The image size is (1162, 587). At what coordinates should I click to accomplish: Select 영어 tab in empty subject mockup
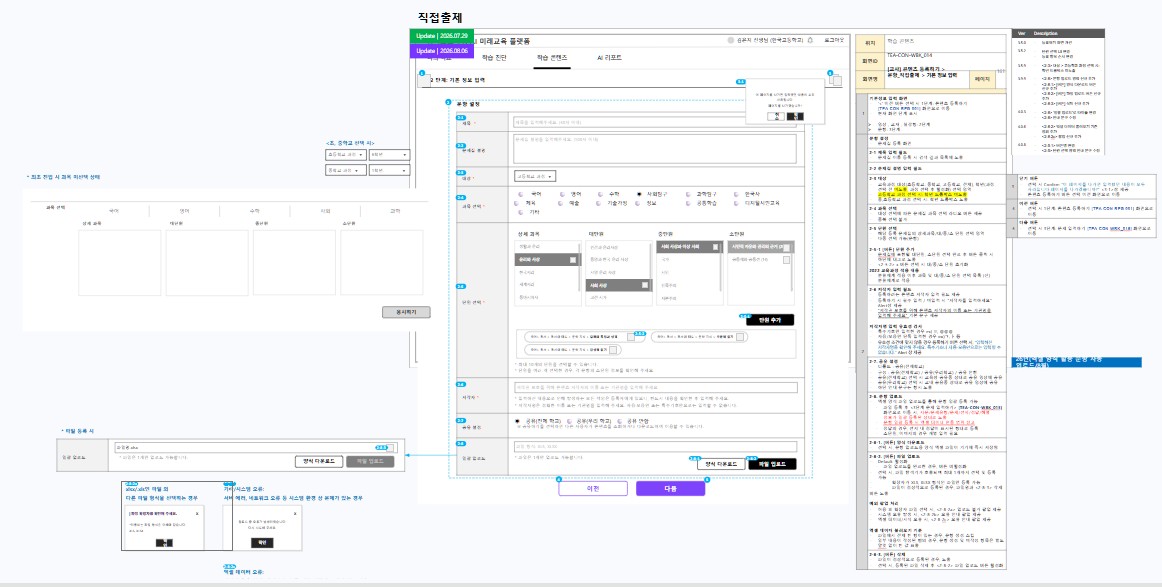point(183,210)
